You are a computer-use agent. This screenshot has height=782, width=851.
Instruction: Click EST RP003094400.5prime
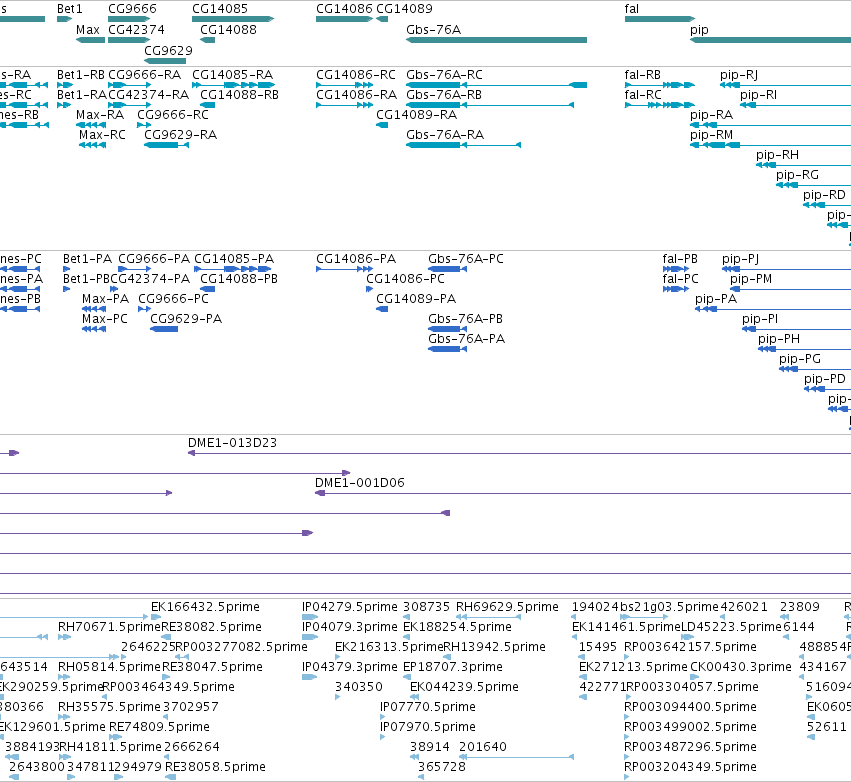pyautogui.click(x=627, y=717)
